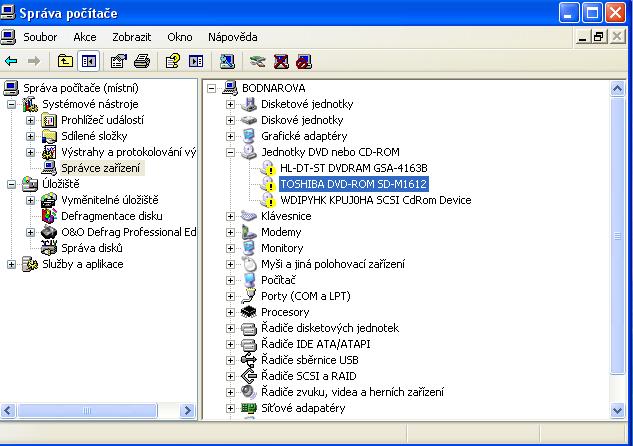633x446 pixels.
Task: Click the Modemy phone icon
Action: [x=249, y=232]
